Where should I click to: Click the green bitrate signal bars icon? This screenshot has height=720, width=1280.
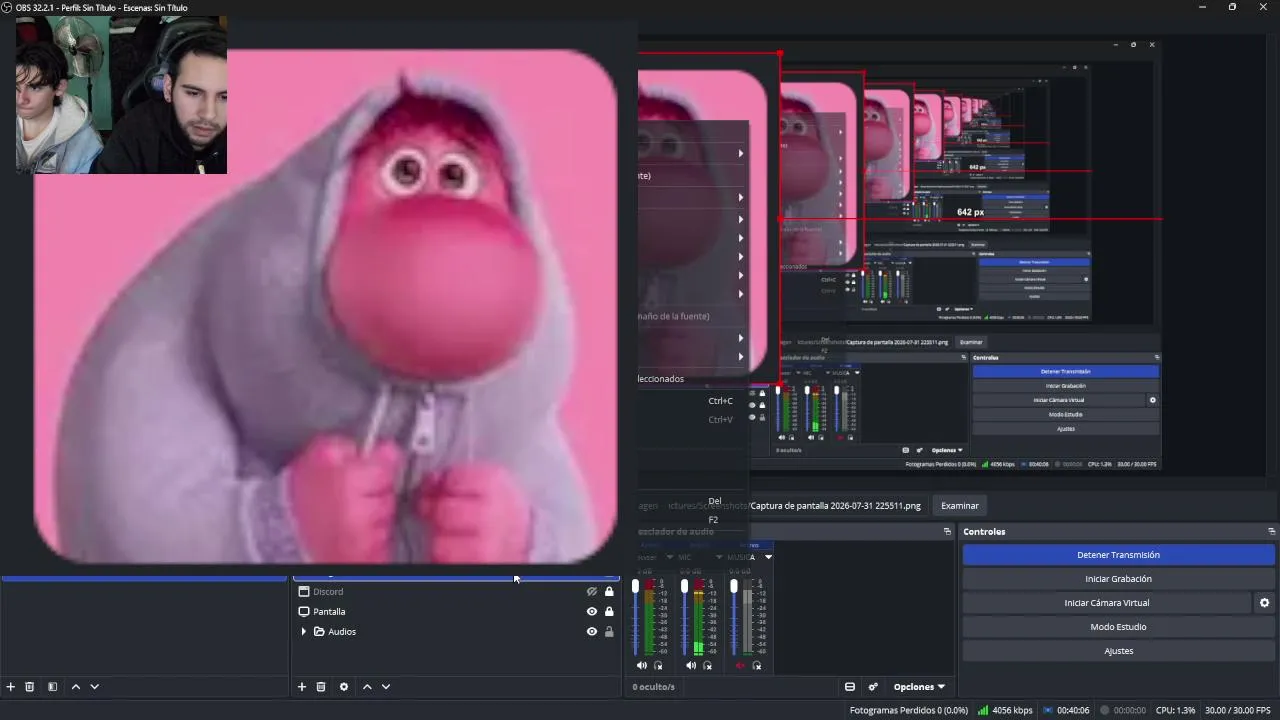pos(983,711)
